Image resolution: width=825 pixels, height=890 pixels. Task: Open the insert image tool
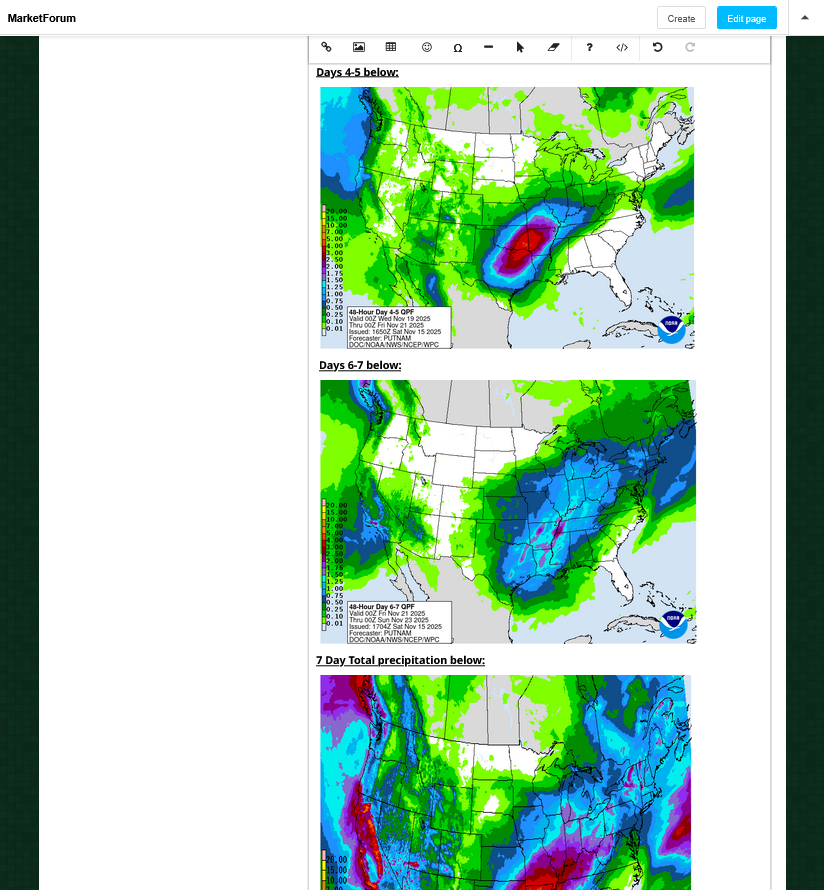(x=359, y=47)
